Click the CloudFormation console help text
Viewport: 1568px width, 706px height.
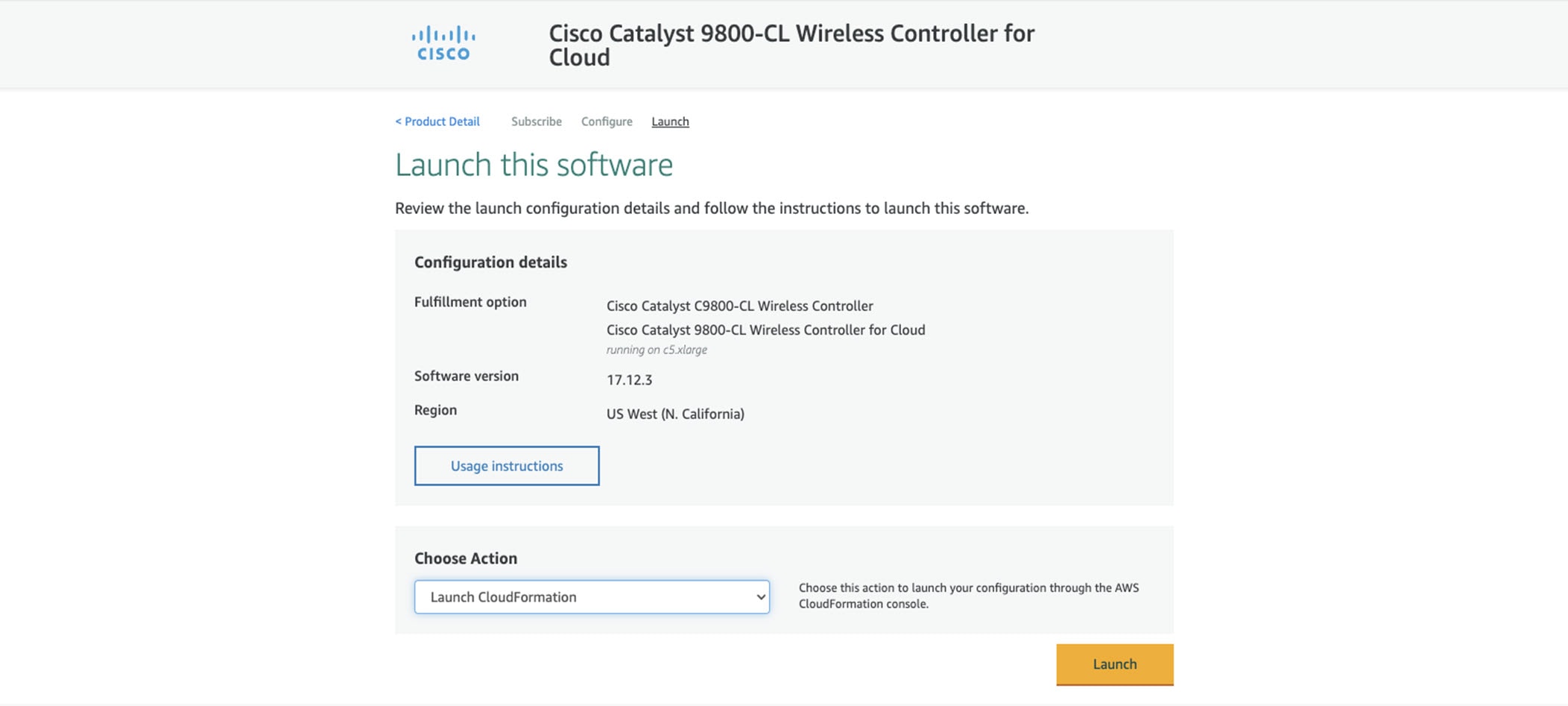click(969, 596)
